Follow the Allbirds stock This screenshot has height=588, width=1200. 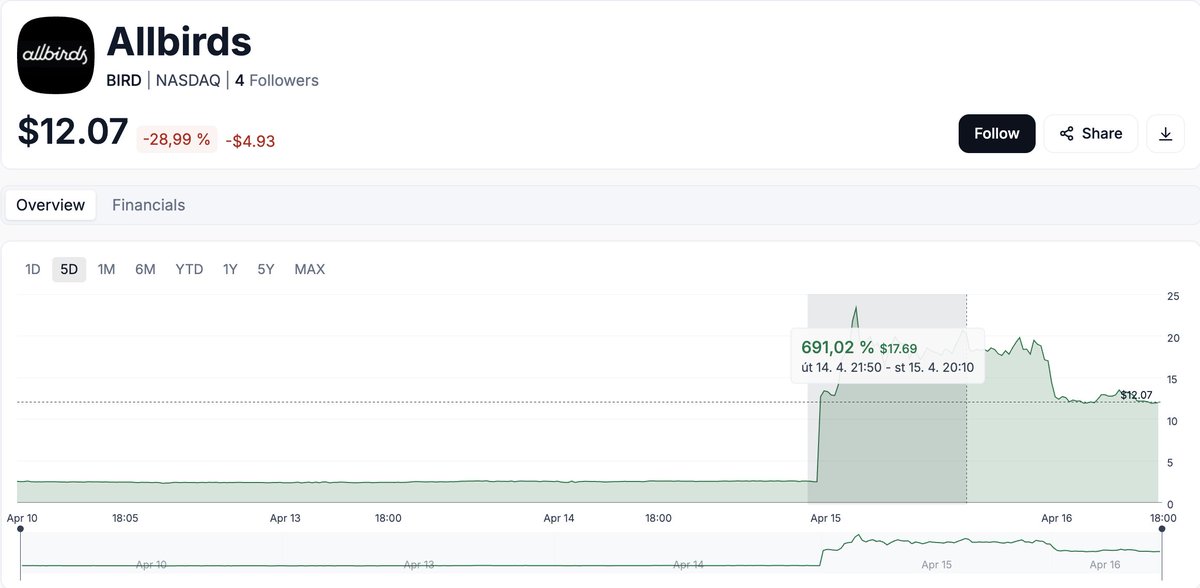pyautogui.click(x=997, y=133)
